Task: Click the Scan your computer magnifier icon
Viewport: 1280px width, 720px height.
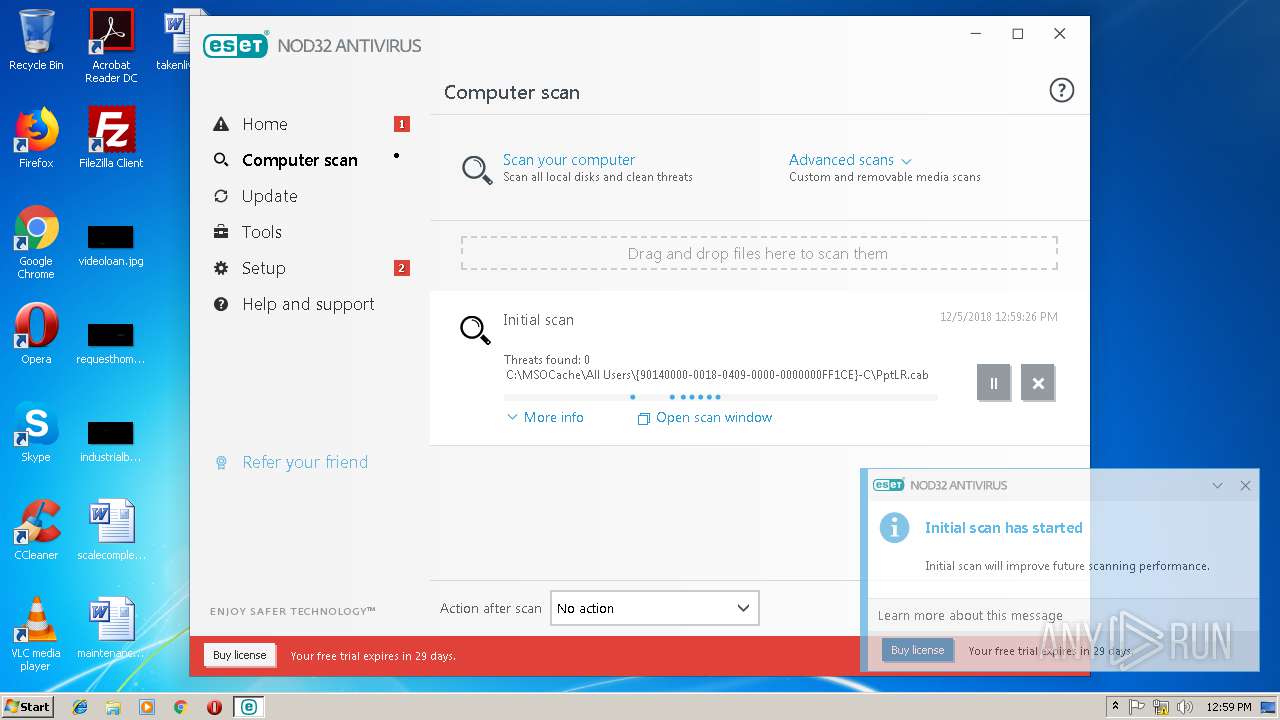Action: coord(476,169)
